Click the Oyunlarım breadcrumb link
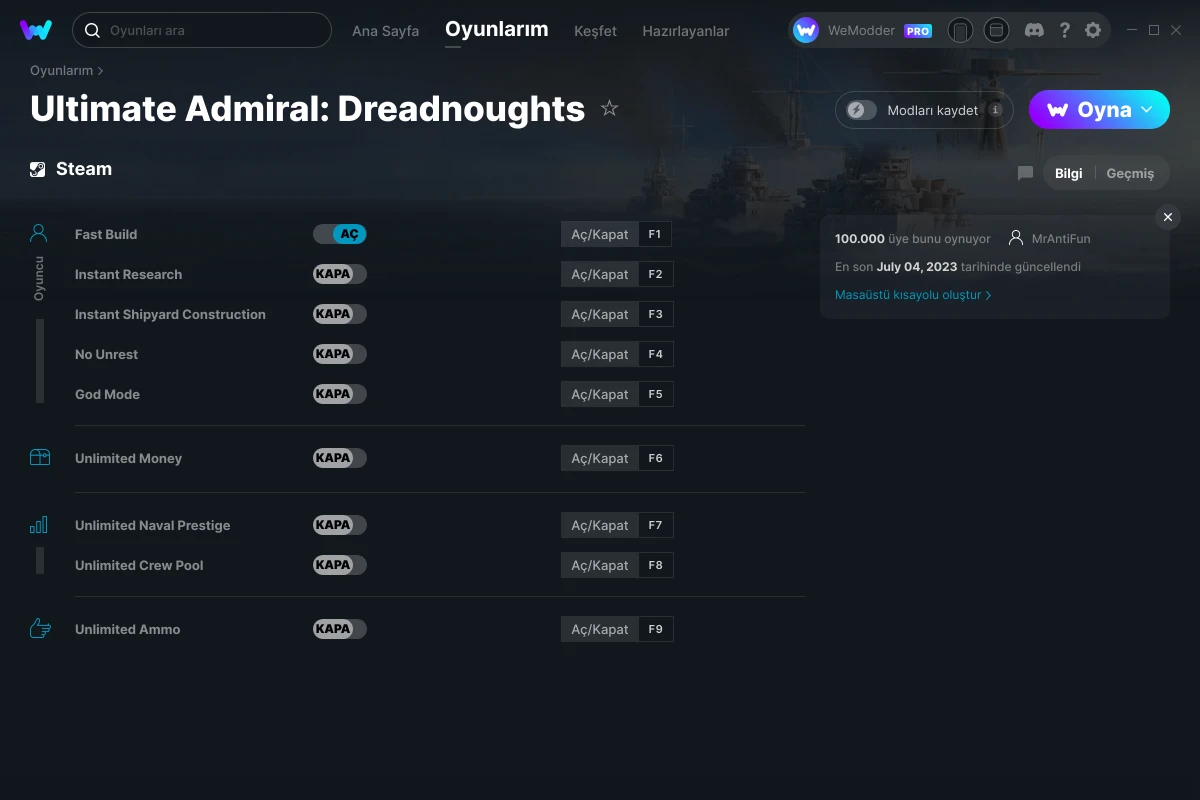This screenshot has width=1200, height=800. [61, 71]
